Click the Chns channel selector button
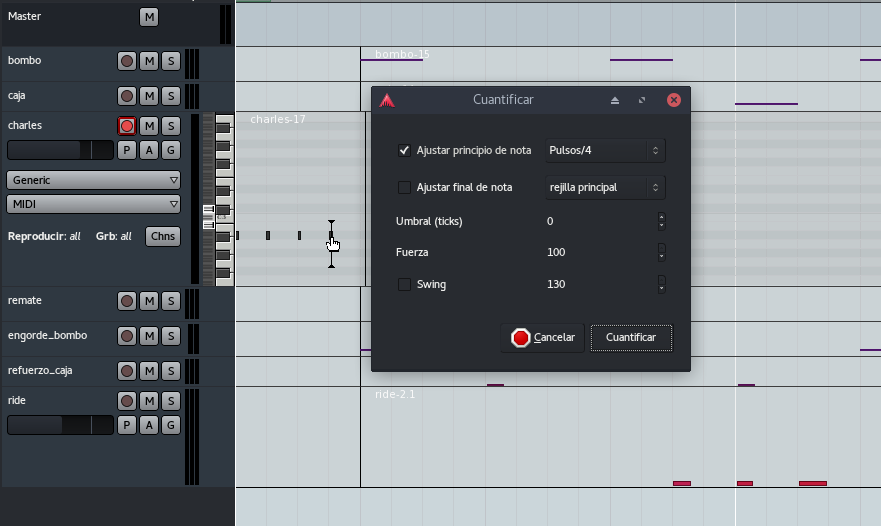881x526 pixels. click(x=163, y=236)
